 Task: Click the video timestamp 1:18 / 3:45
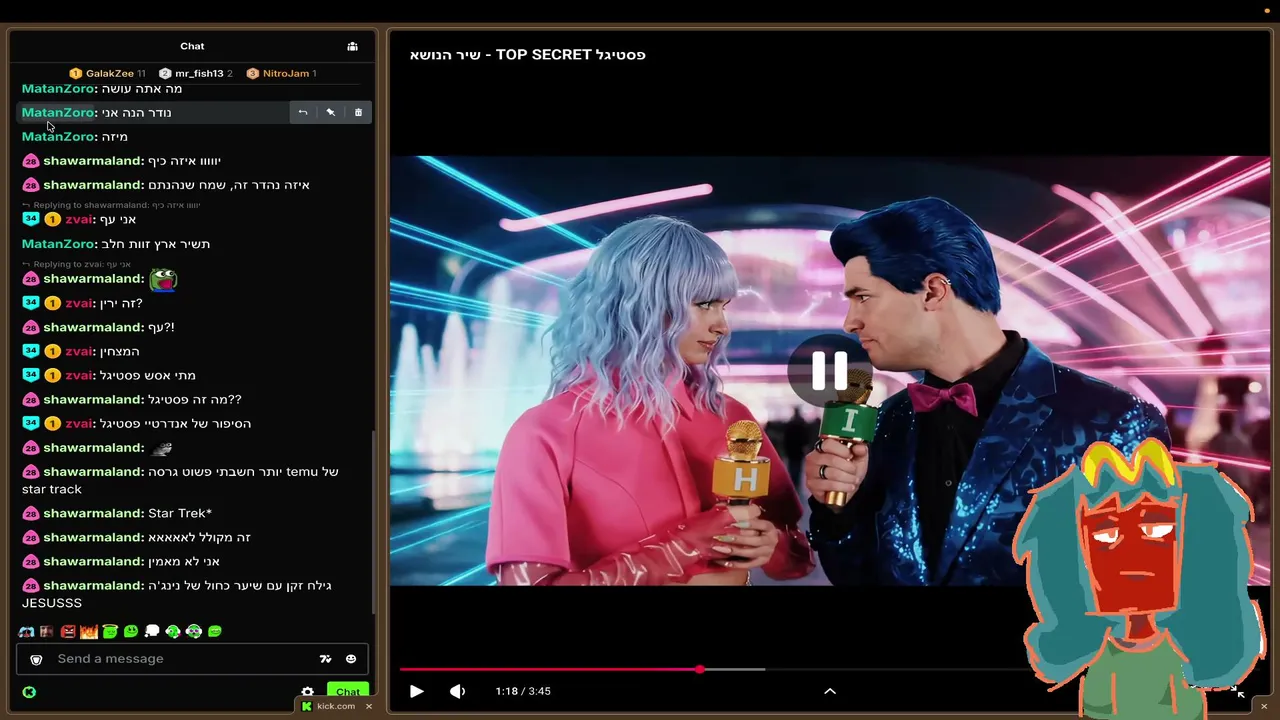[x=523, y=691]
